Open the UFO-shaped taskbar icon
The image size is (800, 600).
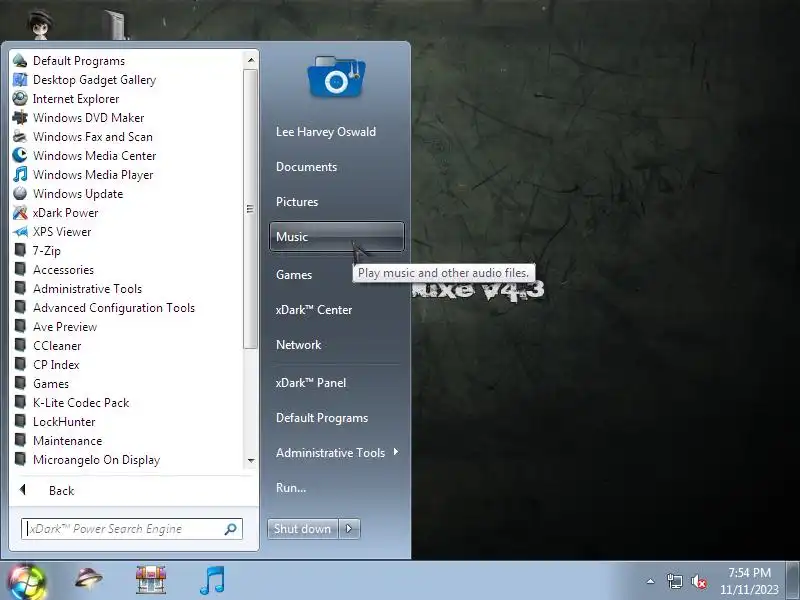(89, 579)
